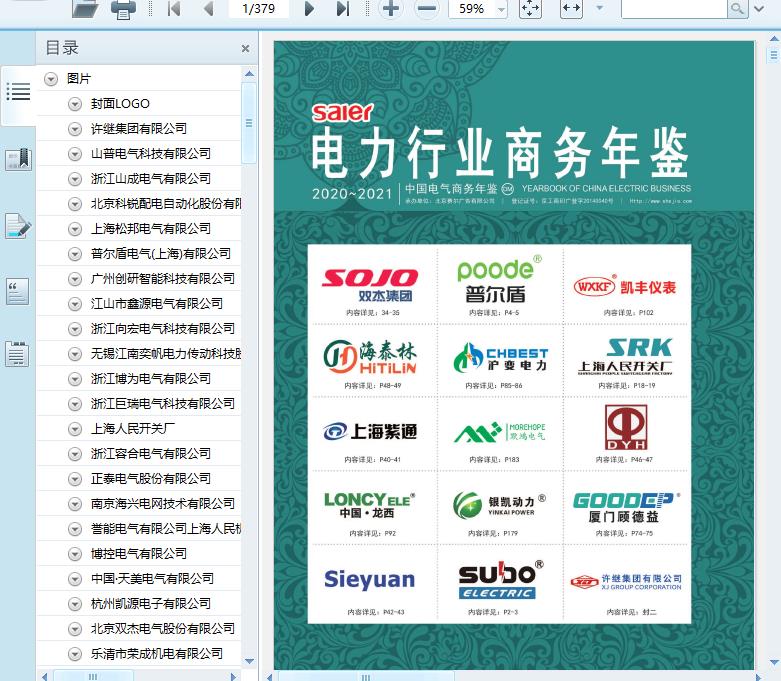Expand the 浙江山成电气有限公司 entry
Screen dimensions: 781x681
[75, 179]
